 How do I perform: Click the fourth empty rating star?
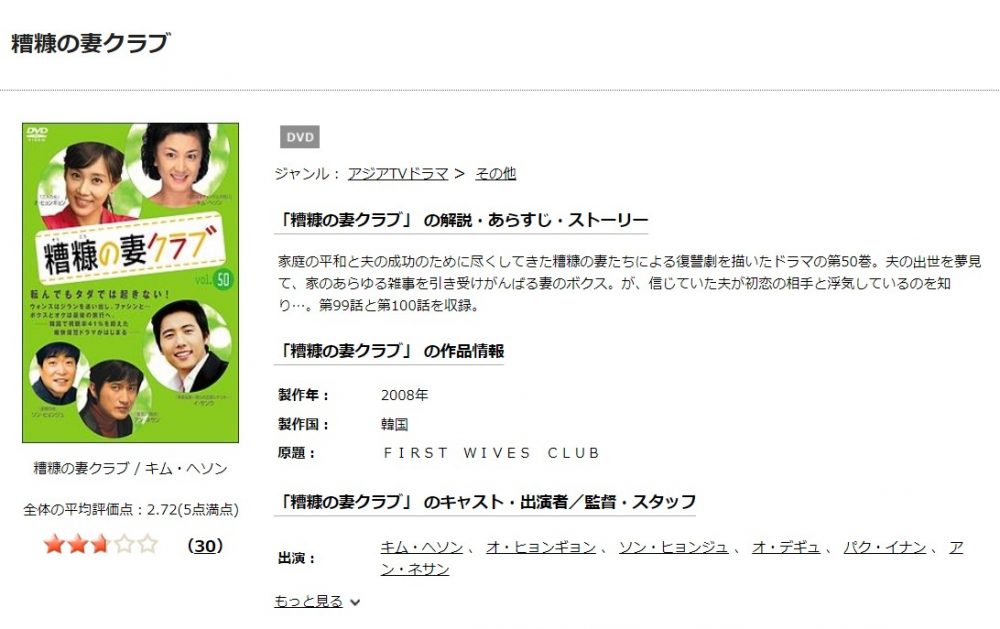point(124,545)
